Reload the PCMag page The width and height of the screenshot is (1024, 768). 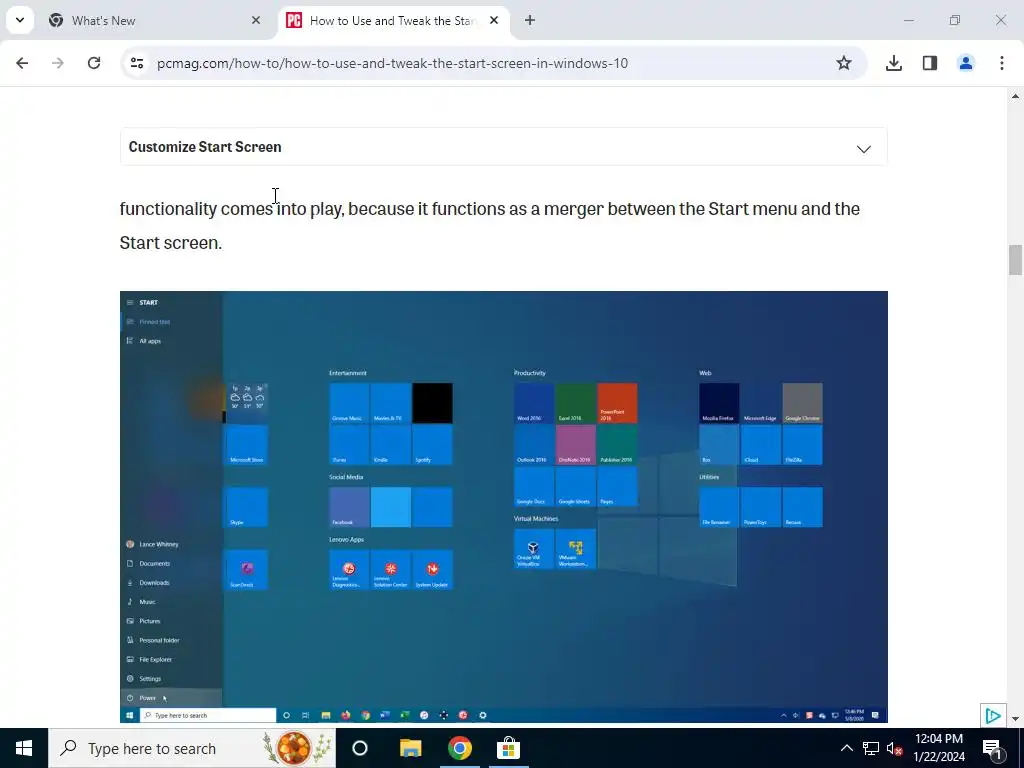click(x=94, y=63)
